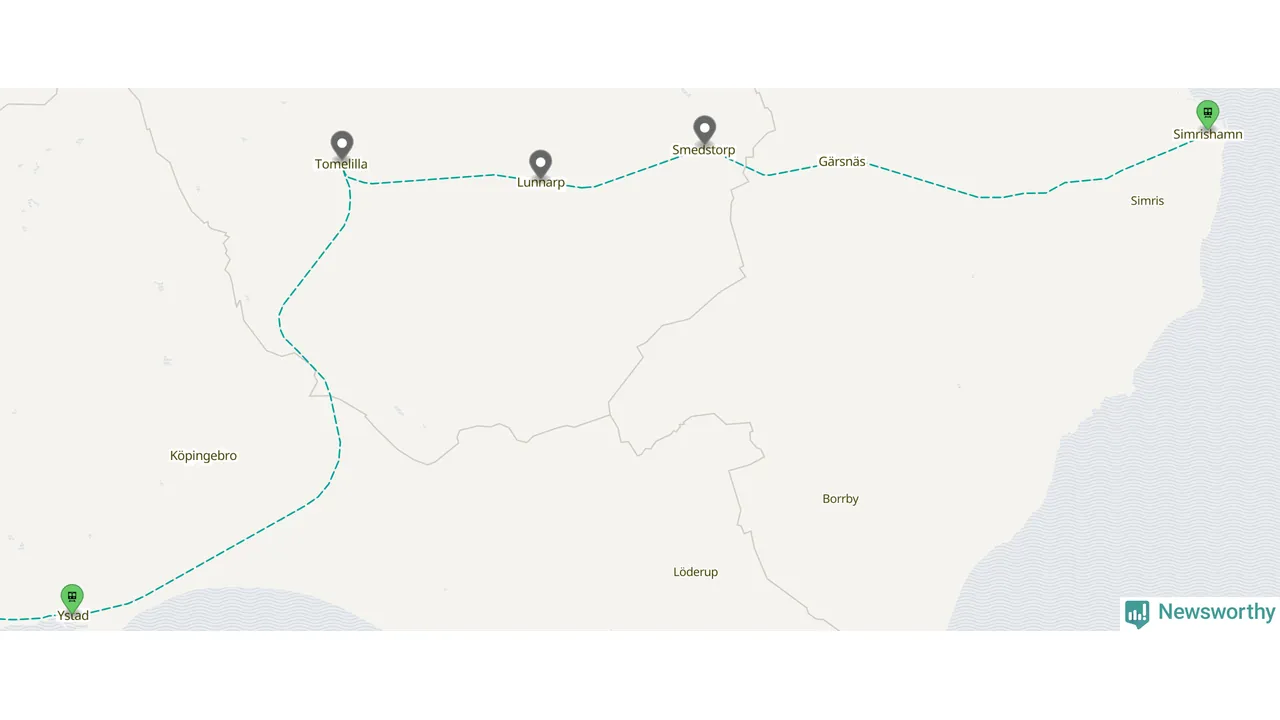Click the Tomelilla town label

pyautogui.click(x=341, y=164)
